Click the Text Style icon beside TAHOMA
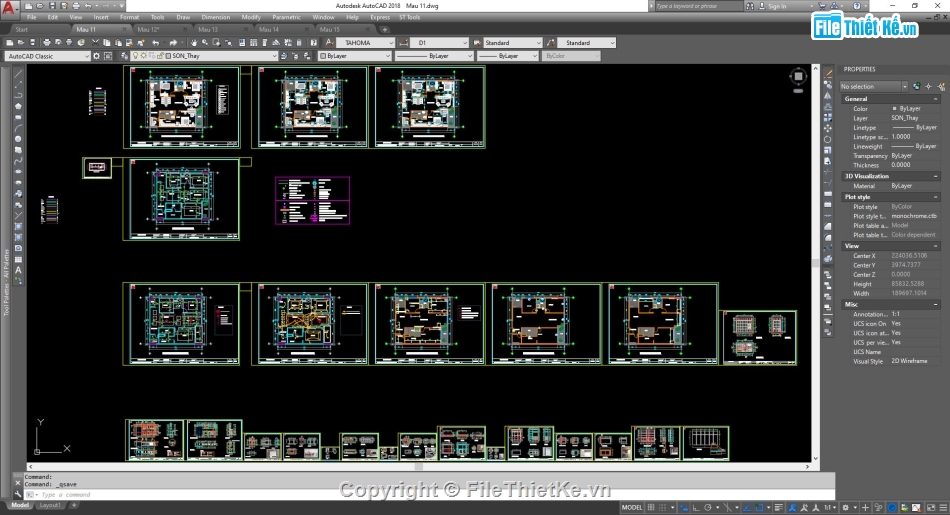This screenshot has width=950, height=515. 329,42
